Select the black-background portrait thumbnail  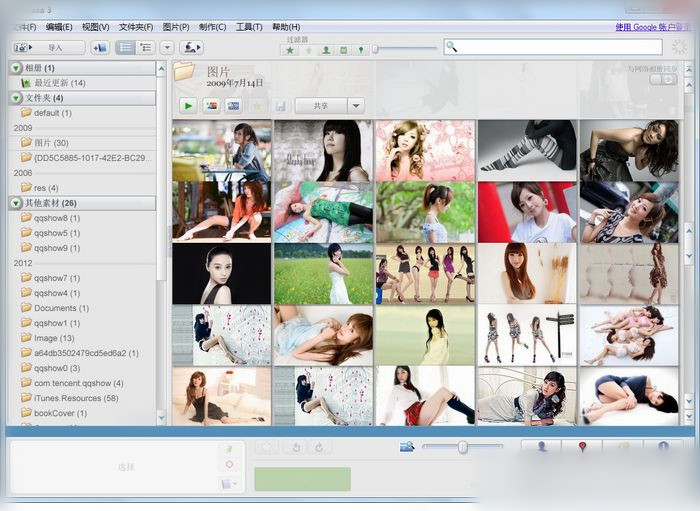[222, 274]
